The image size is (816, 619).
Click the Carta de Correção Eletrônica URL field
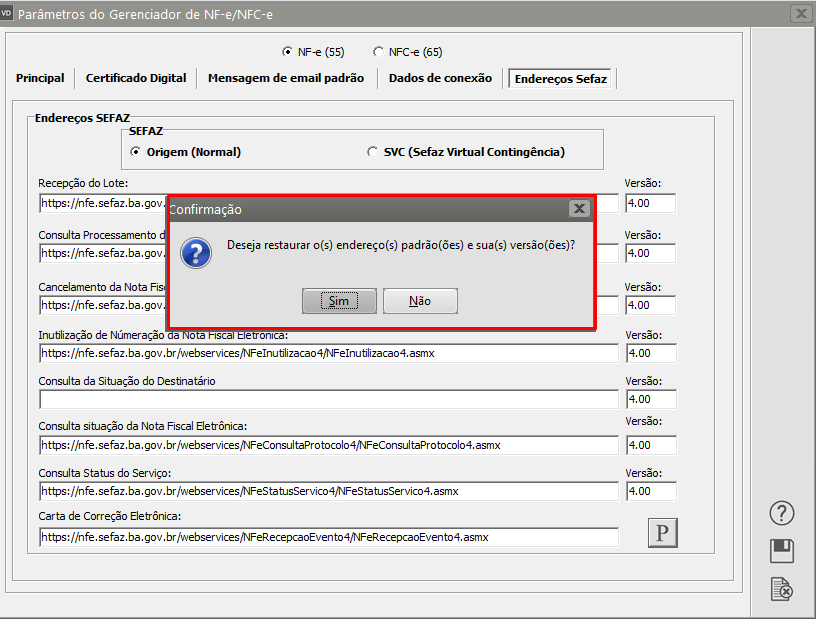(x=329, y=537)
